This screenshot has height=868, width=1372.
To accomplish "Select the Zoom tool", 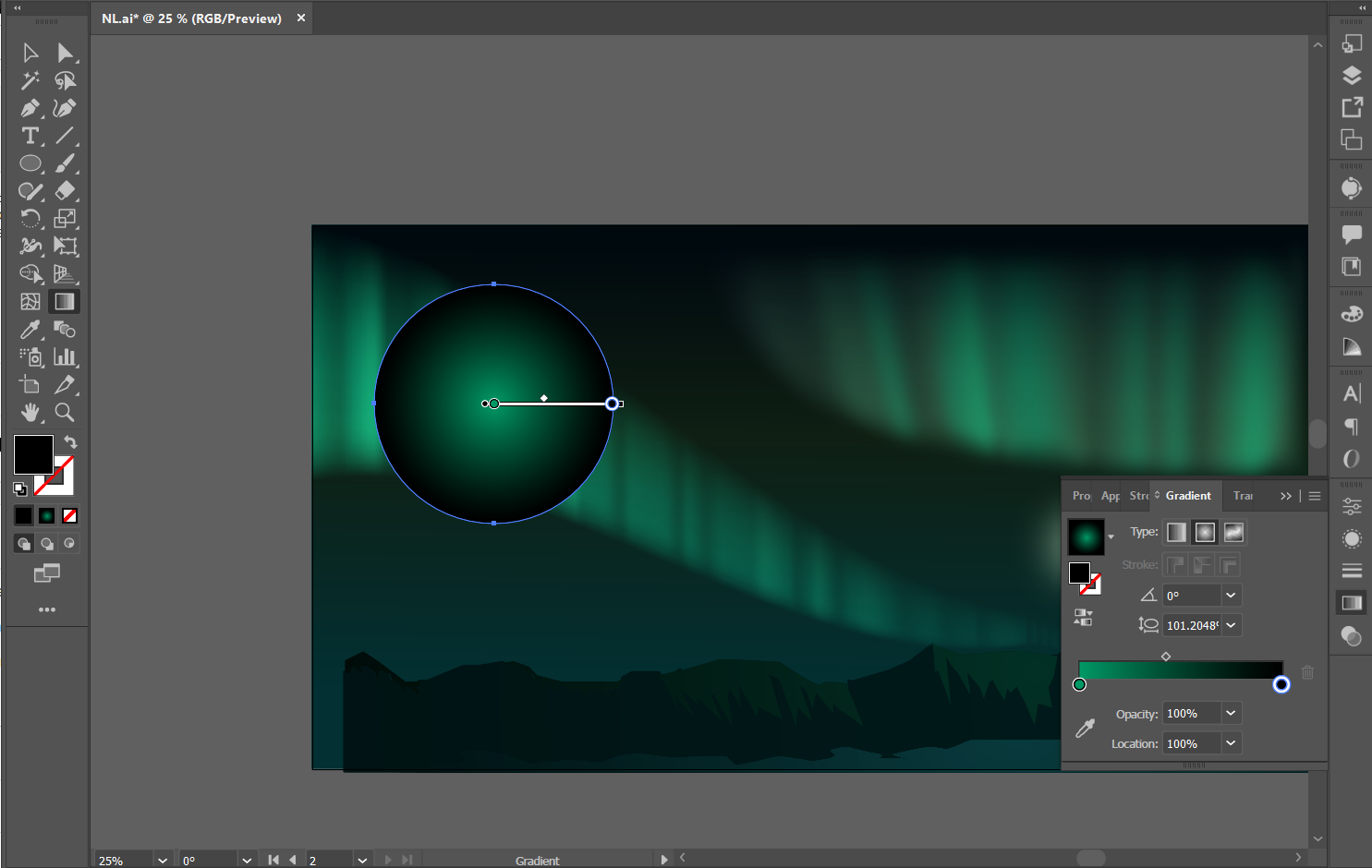I will point(65,413).
